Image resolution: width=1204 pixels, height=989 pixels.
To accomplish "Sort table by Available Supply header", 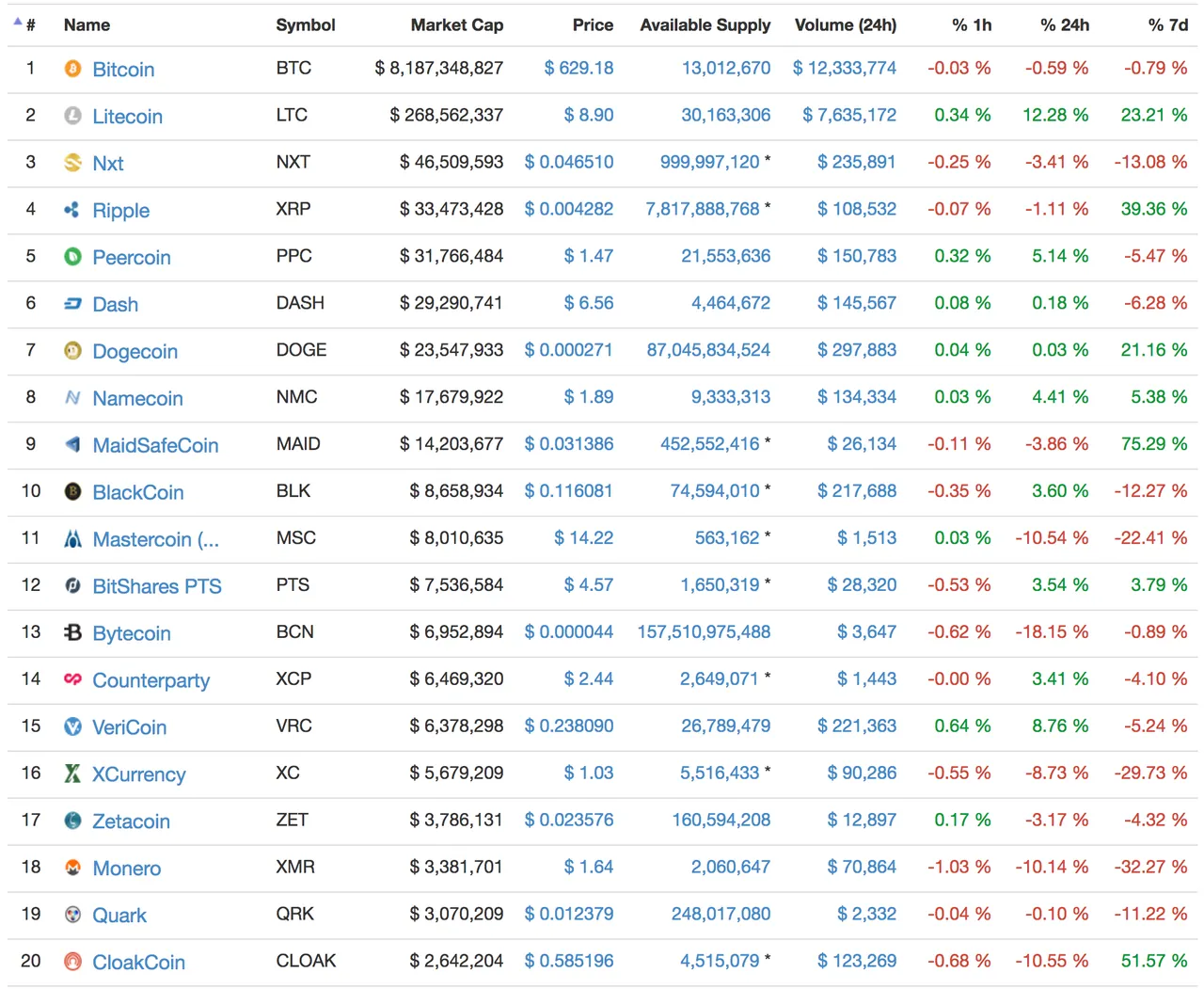I will pos(705,25).
